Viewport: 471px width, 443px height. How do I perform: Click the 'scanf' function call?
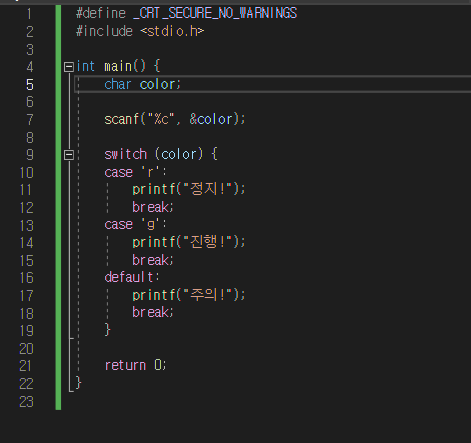121,119
